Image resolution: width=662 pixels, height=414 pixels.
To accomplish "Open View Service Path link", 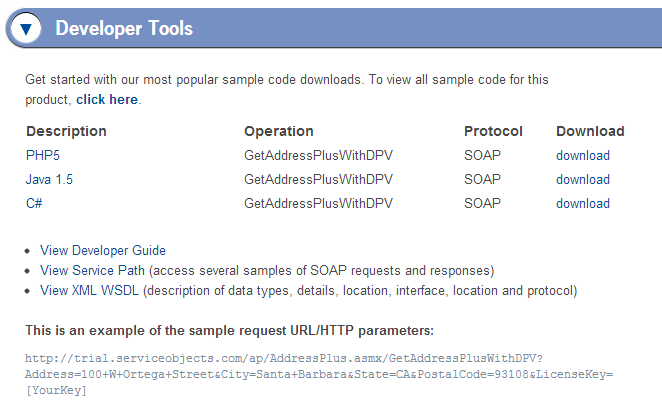I will point(92,271).
